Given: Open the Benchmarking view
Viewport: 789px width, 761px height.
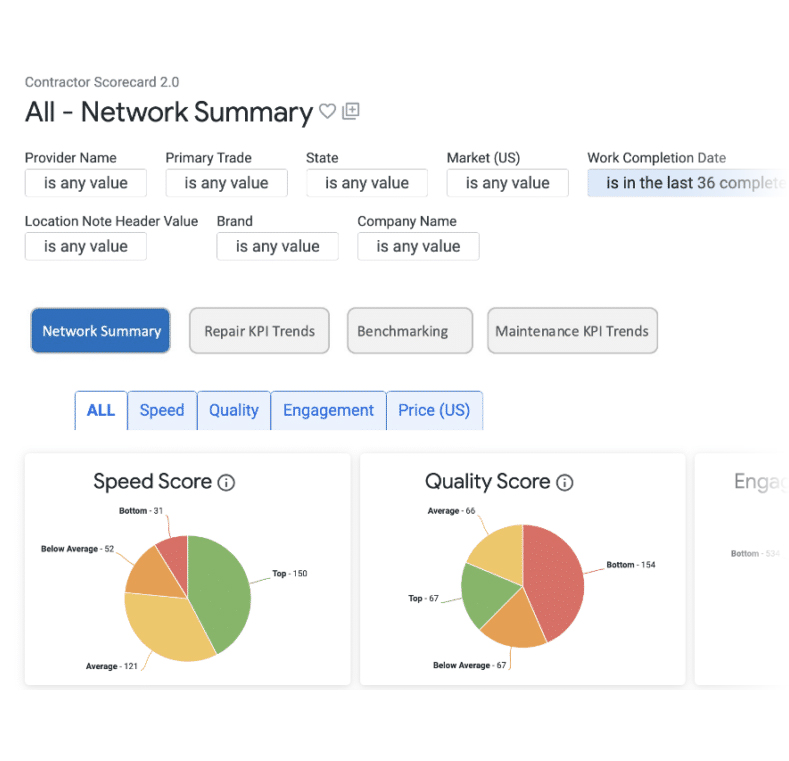Looking at the screenshot, I should pos(402,331).
